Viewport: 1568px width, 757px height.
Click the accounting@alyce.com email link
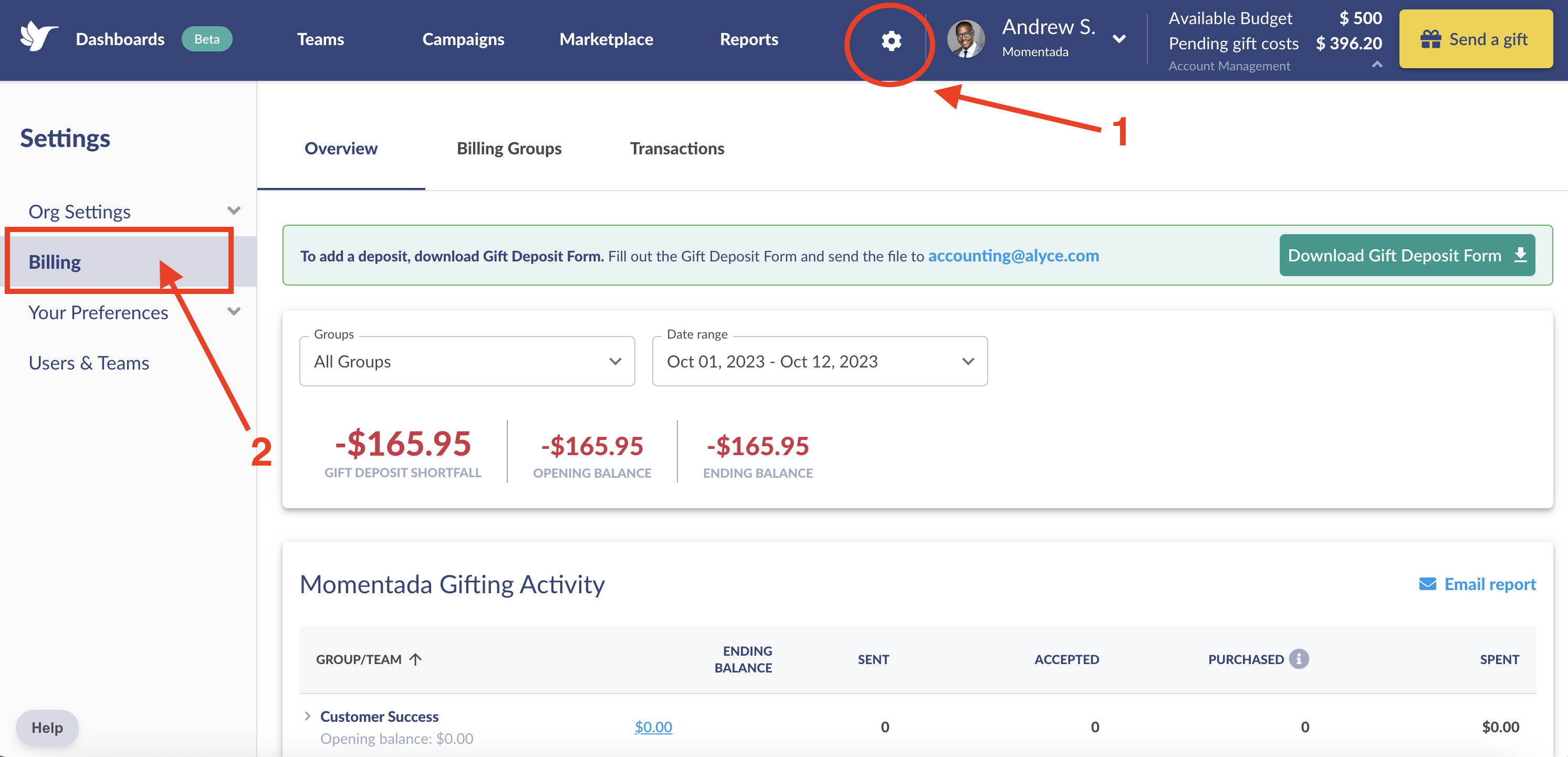point(1013,256)
